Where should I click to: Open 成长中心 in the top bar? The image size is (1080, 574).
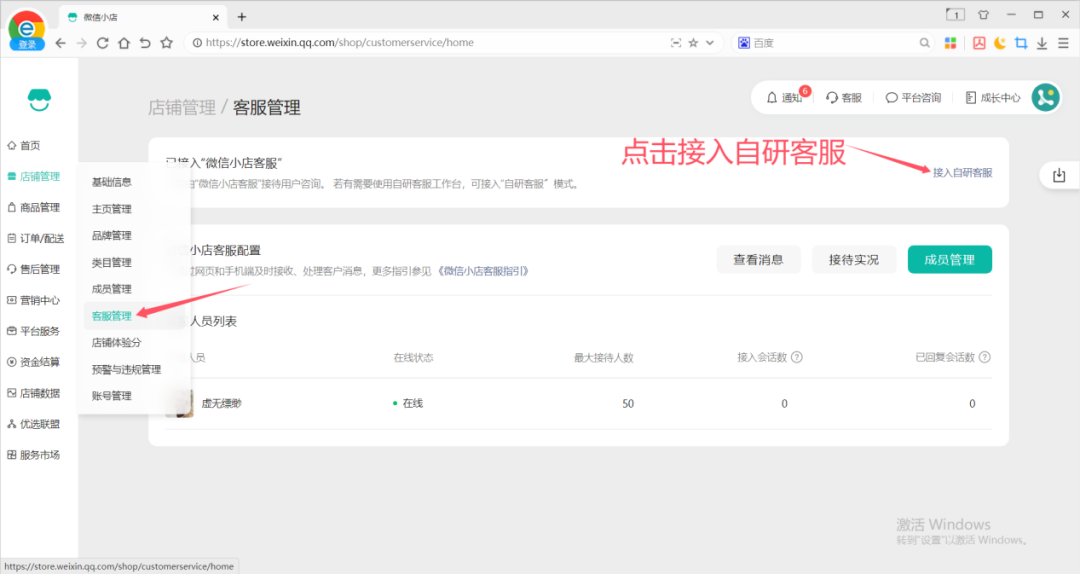[993, 98]
